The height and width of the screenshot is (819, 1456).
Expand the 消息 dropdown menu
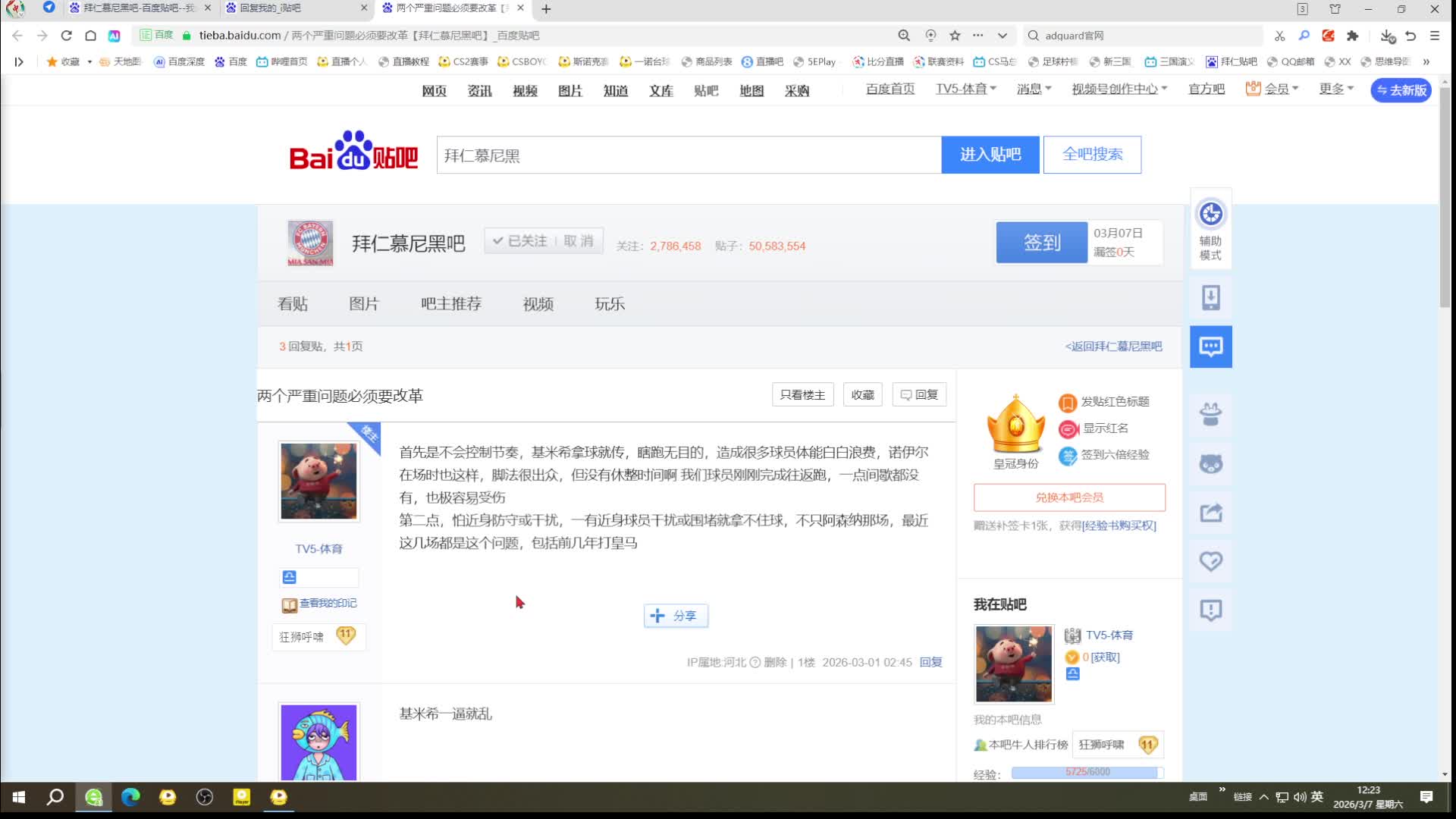pos(1034,89)
